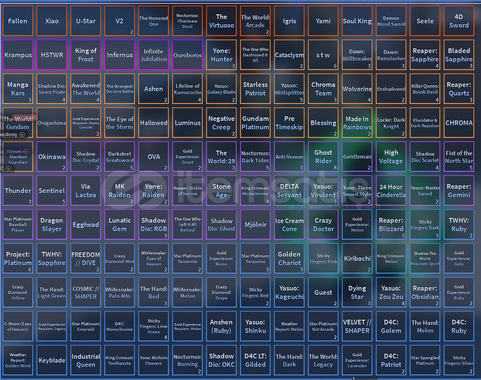The height and width of the screenshot is (380, 481).
Task: Select the Fallen inventory tile
Action: (18, 21)
